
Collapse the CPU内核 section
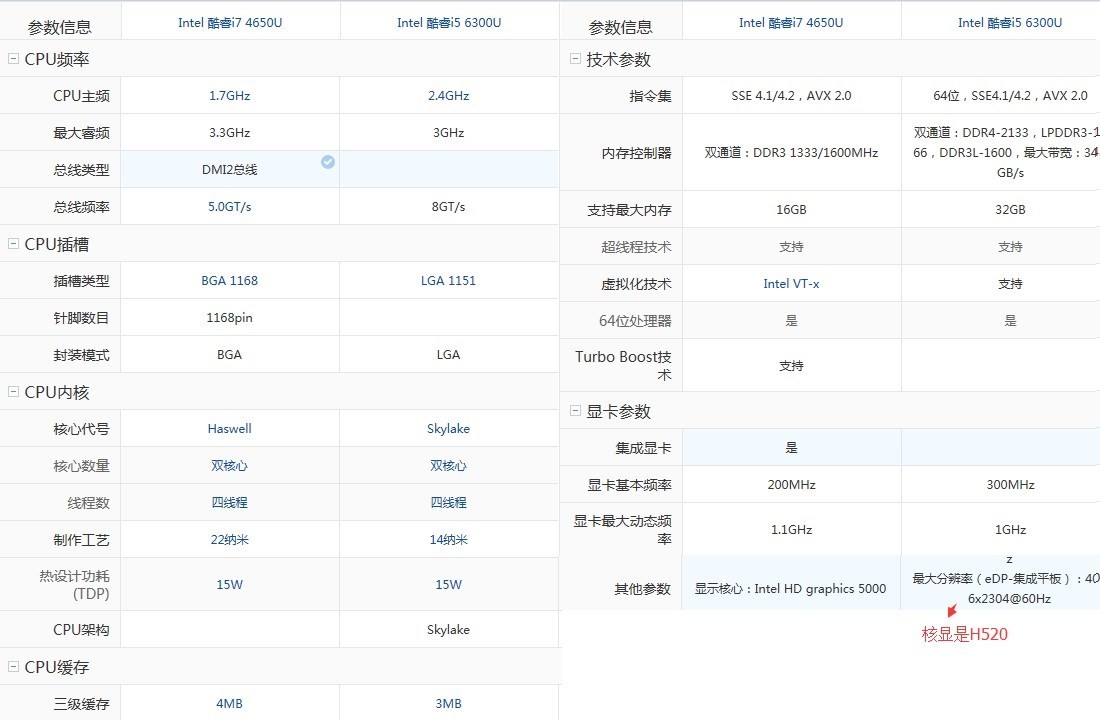(x=13, y=392)
